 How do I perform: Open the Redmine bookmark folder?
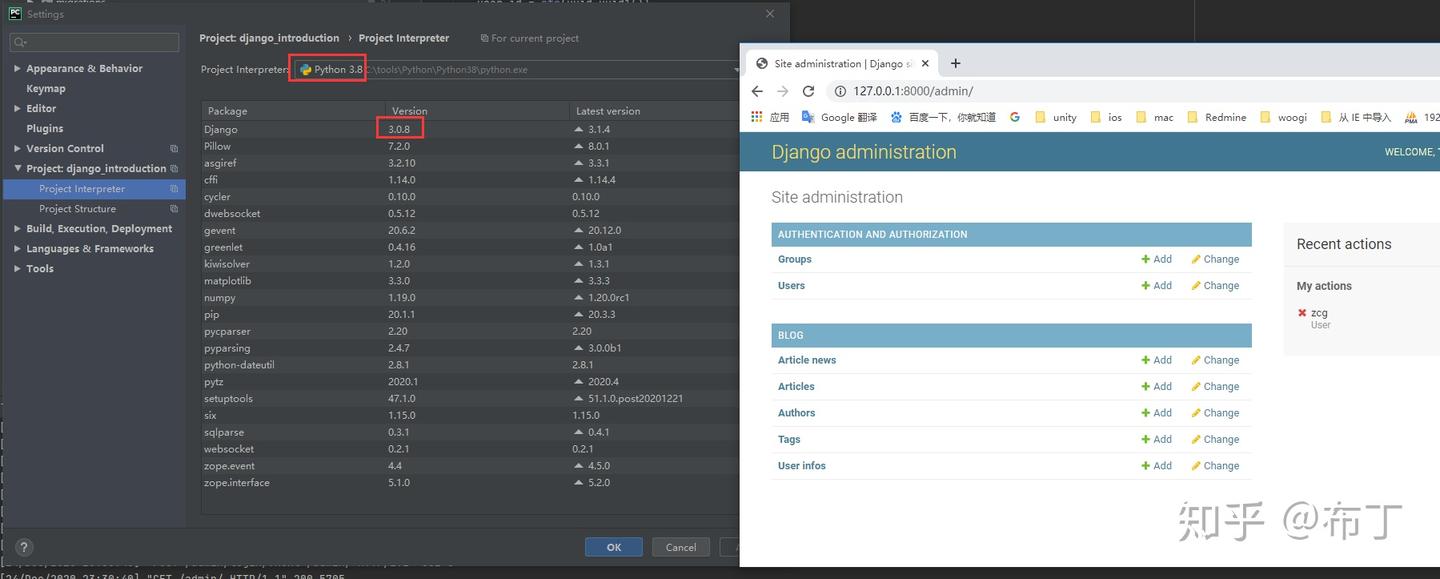coord(1216,117)
